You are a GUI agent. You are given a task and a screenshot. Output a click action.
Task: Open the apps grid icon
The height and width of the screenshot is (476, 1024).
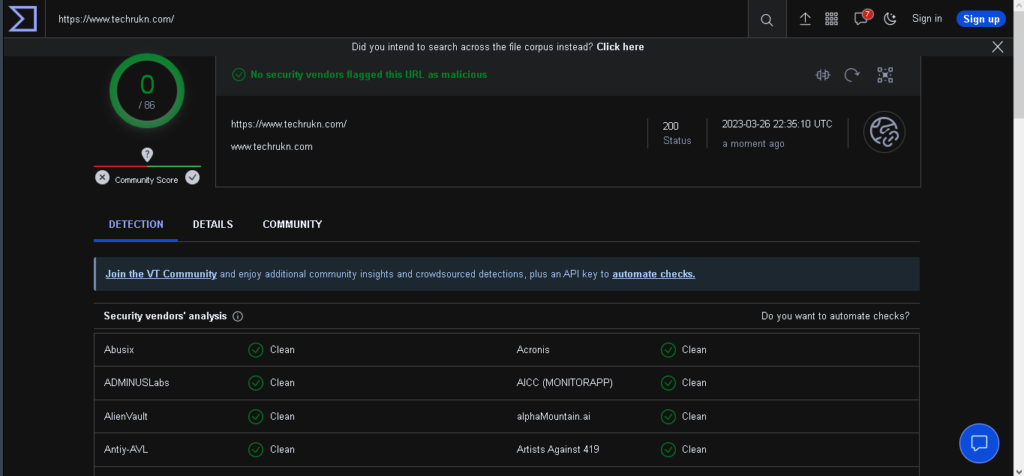click(831, 19)
